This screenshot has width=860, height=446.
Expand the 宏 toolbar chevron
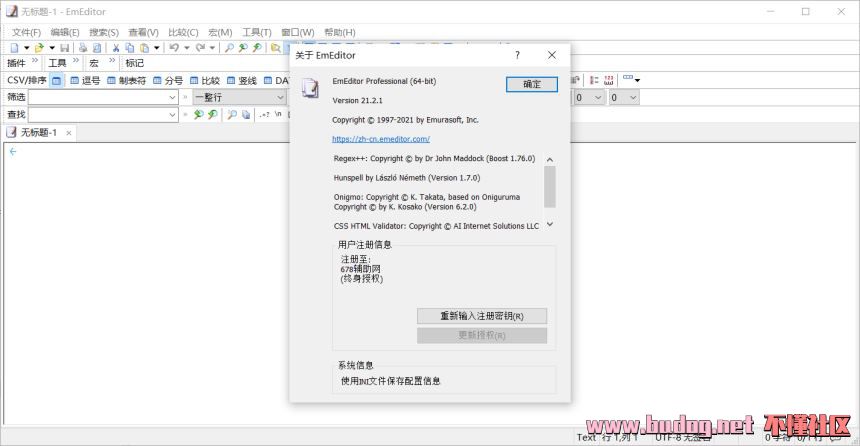point(112,60)
